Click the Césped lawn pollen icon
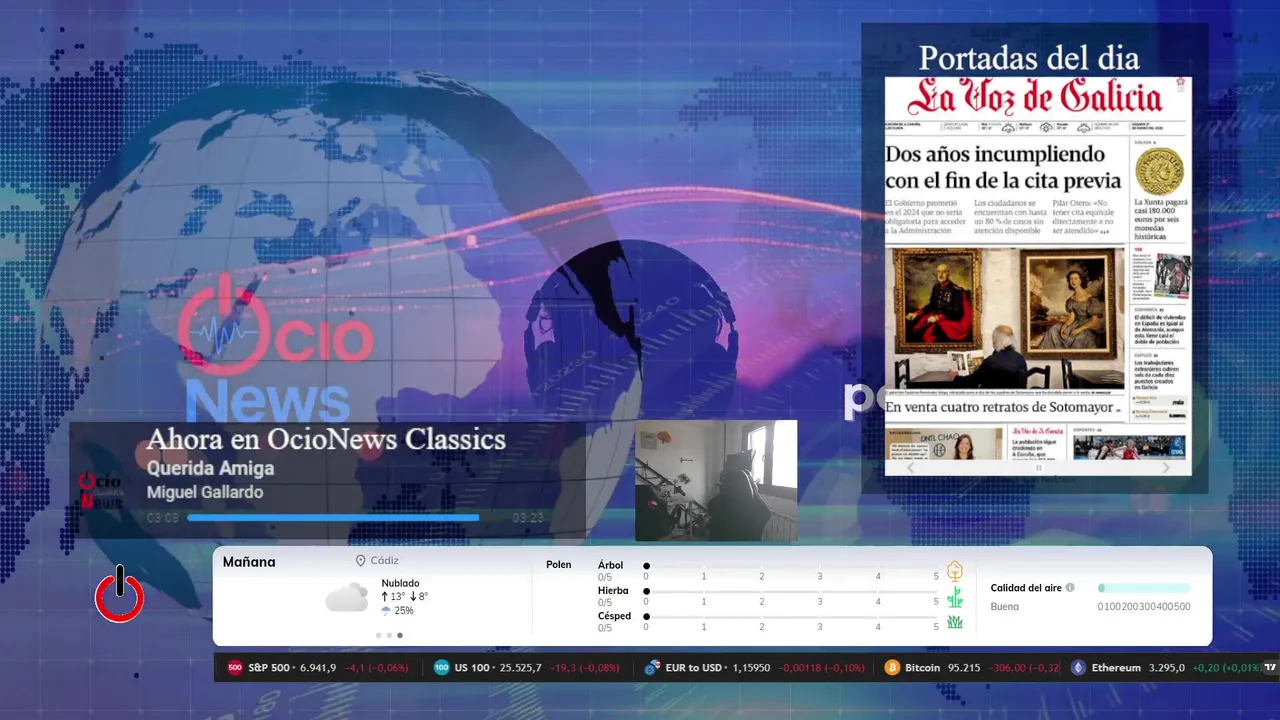The image size is (1280, 720). pos(955,622)
